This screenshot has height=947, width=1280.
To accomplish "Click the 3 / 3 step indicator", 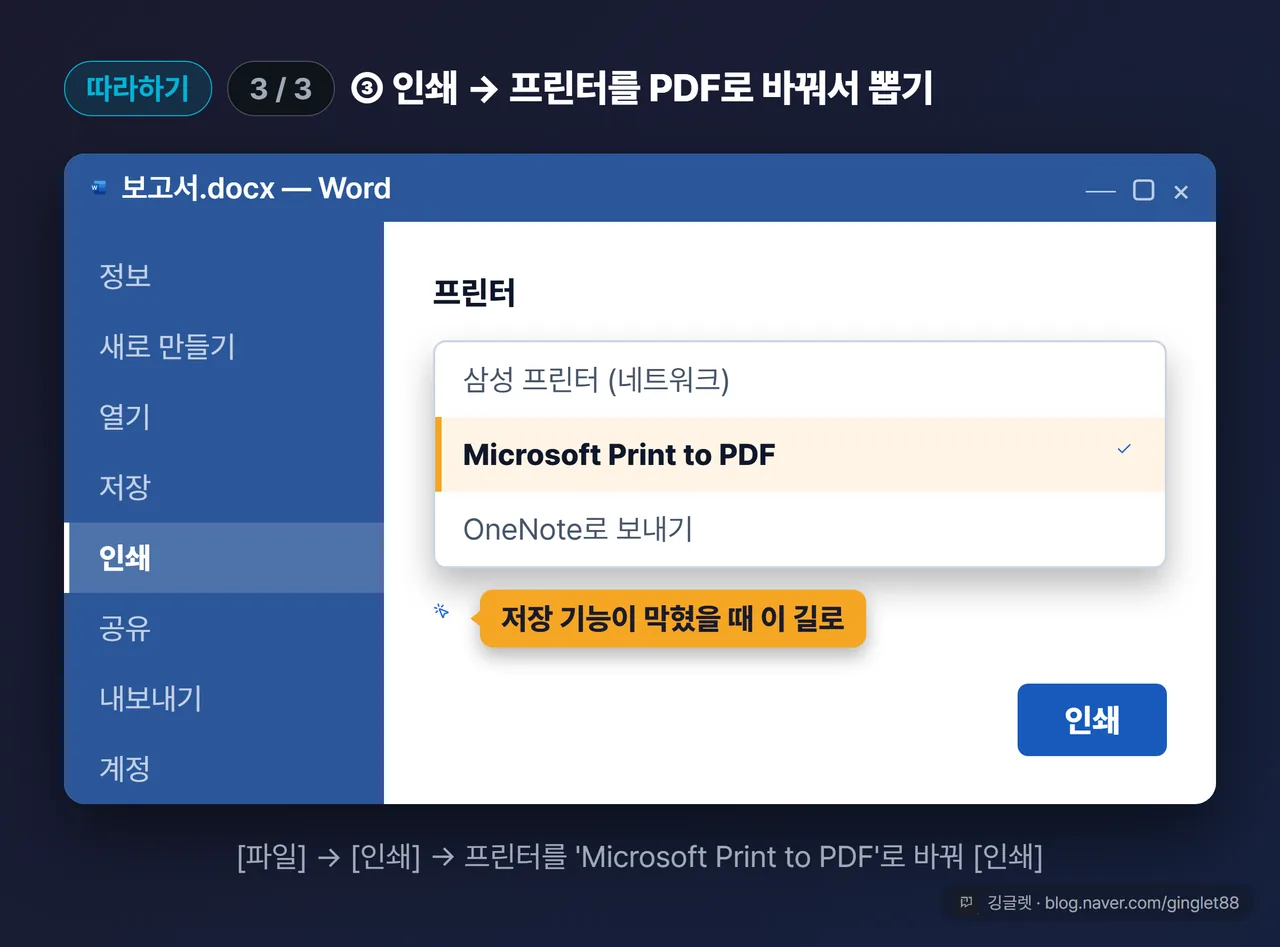I will click(x=281, y=89).
